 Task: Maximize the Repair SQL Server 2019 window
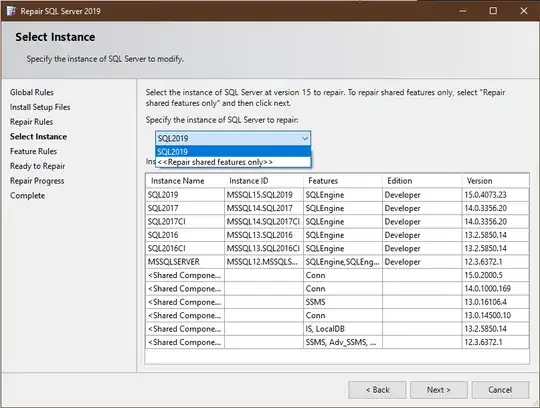493,11
